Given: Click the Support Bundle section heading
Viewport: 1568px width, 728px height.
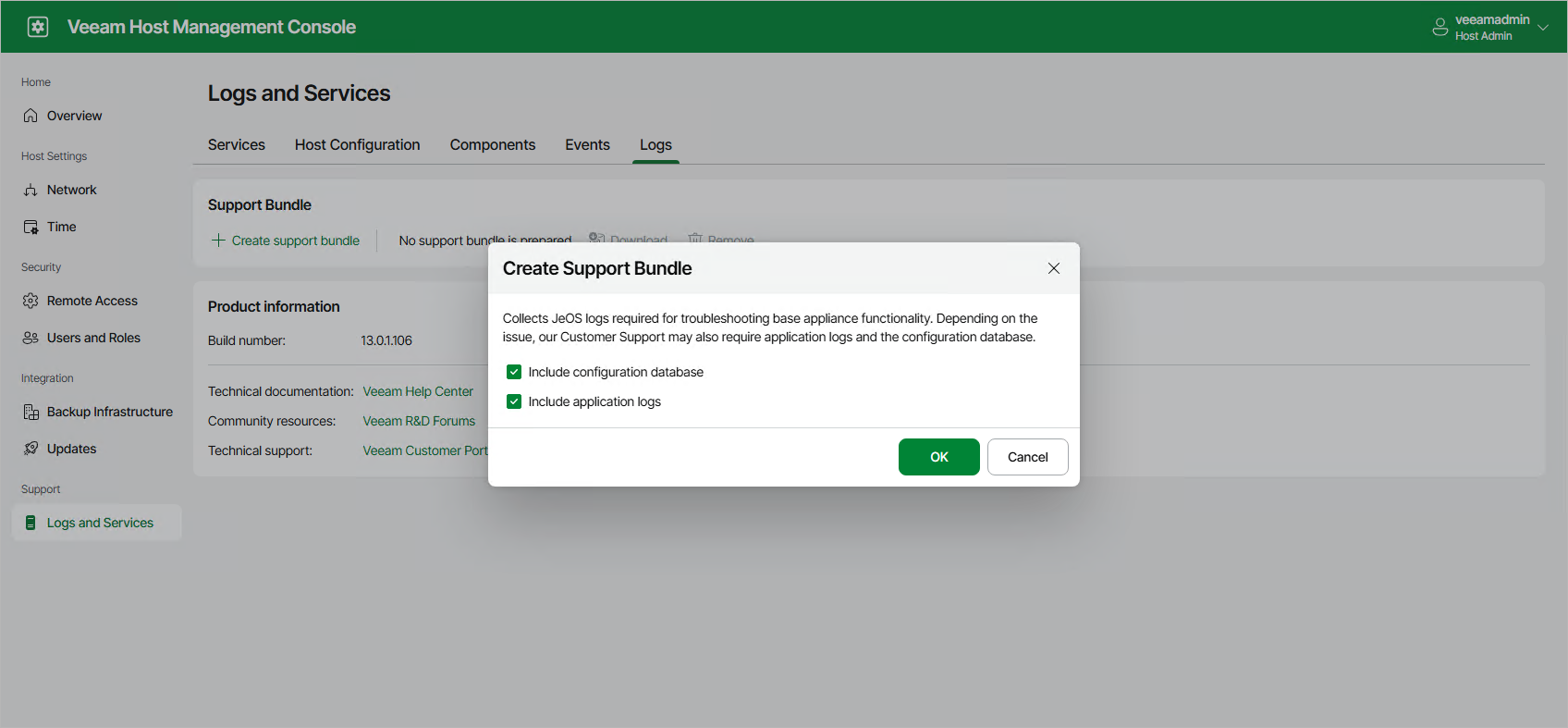Looking at the screenshot, I should [x=260, y=204].
